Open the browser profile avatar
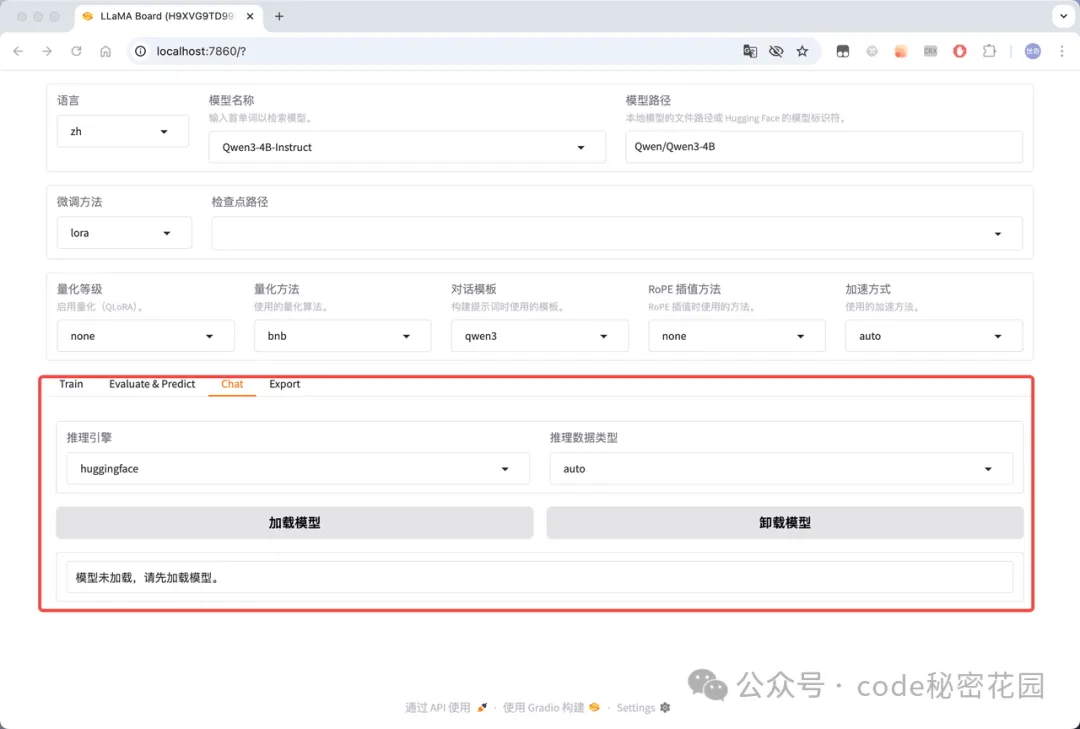This screenshot has width=1080, height=729. tap(1032, 51)
